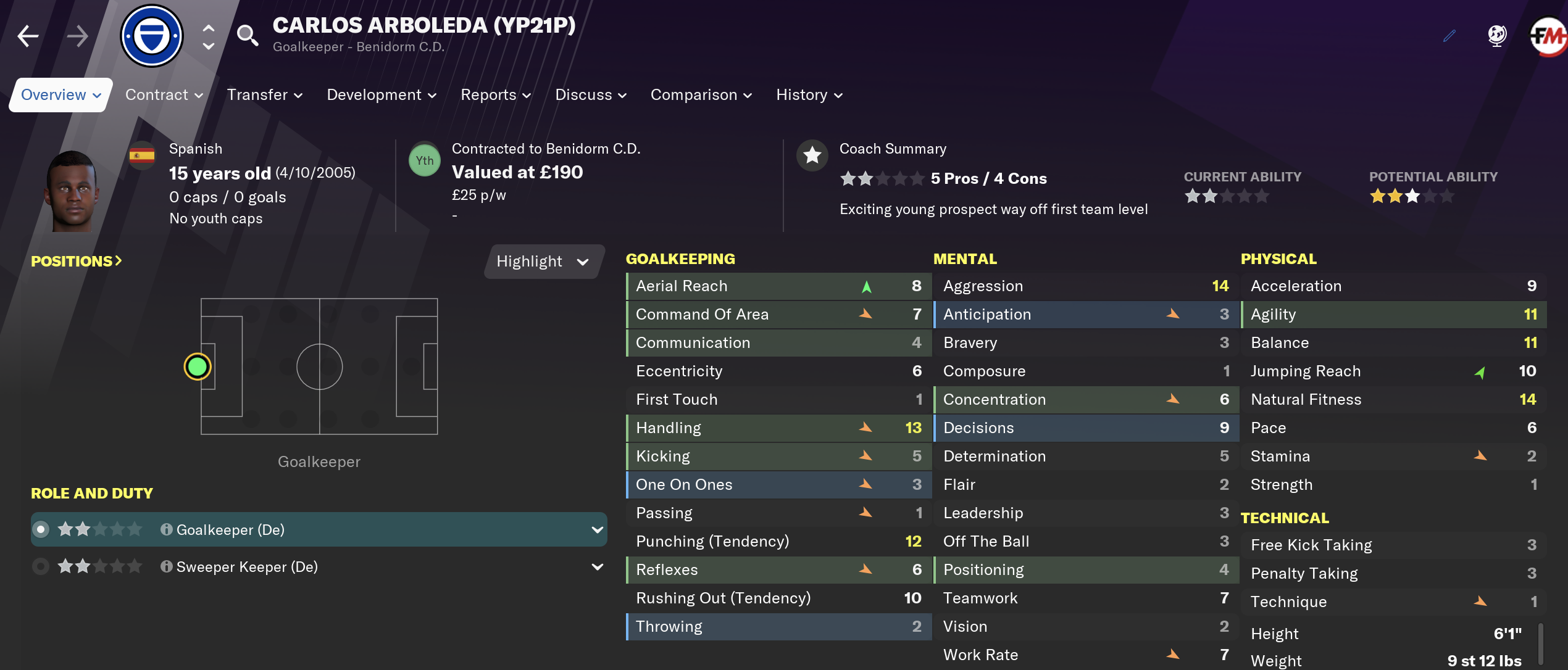The image size is (1568, 670).
Task: Click the pencil edit icon
Action: point(1449,36)
